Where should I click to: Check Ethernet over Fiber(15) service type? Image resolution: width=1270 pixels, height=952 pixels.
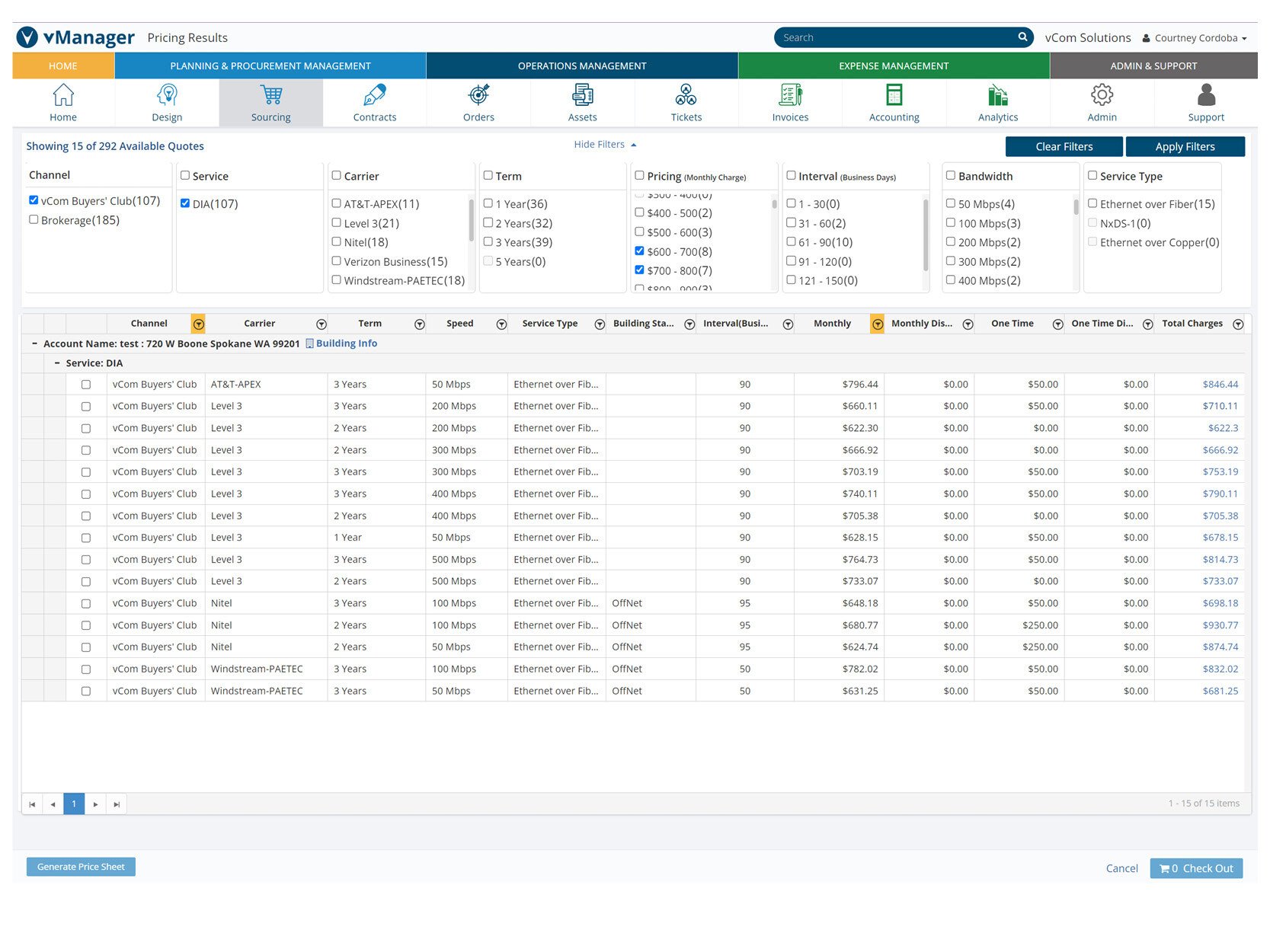click(x=1092, y=203)
